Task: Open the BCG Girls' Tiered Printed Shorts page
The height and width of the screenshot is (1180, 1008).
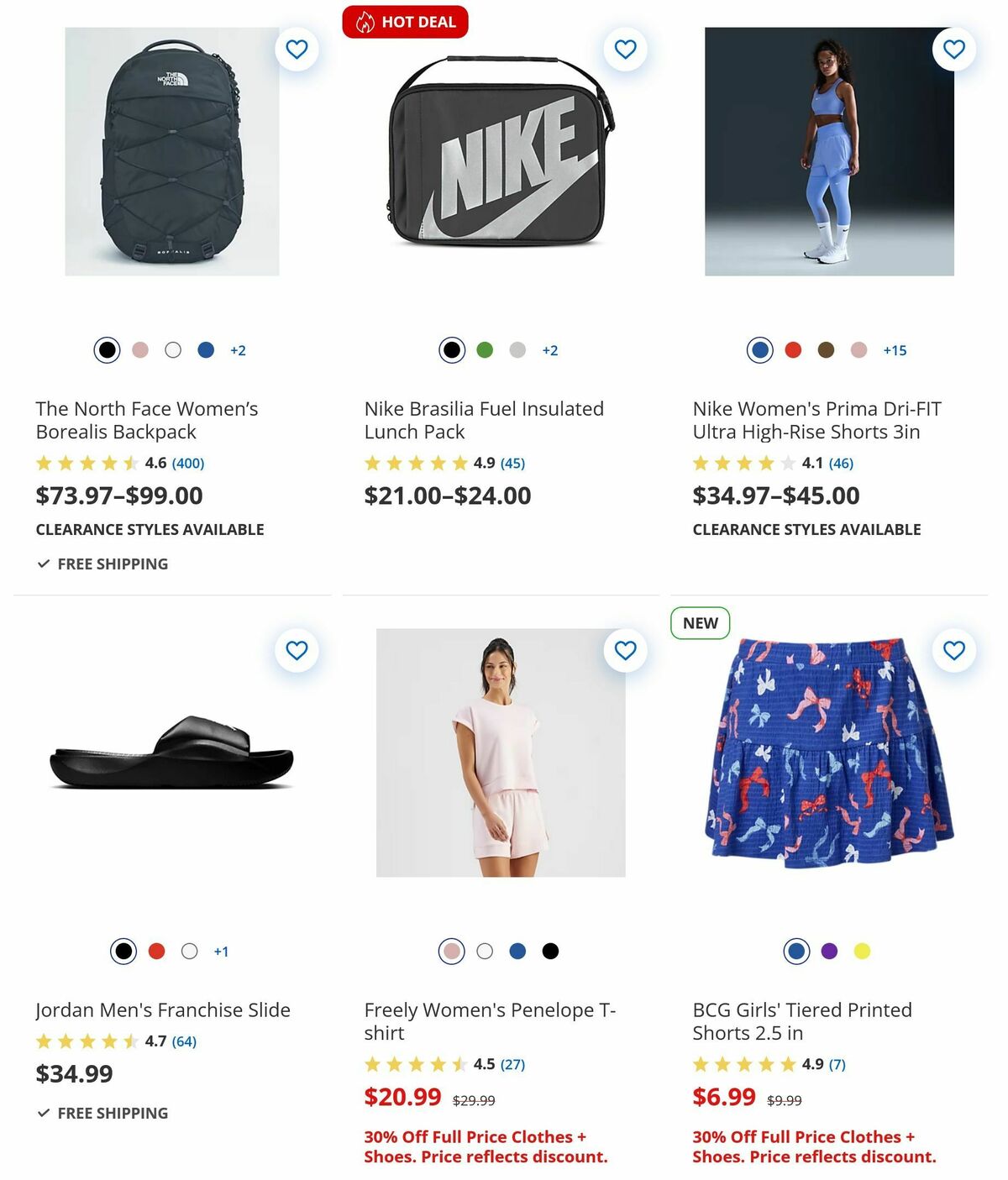Action: [x=802, y=1022]
